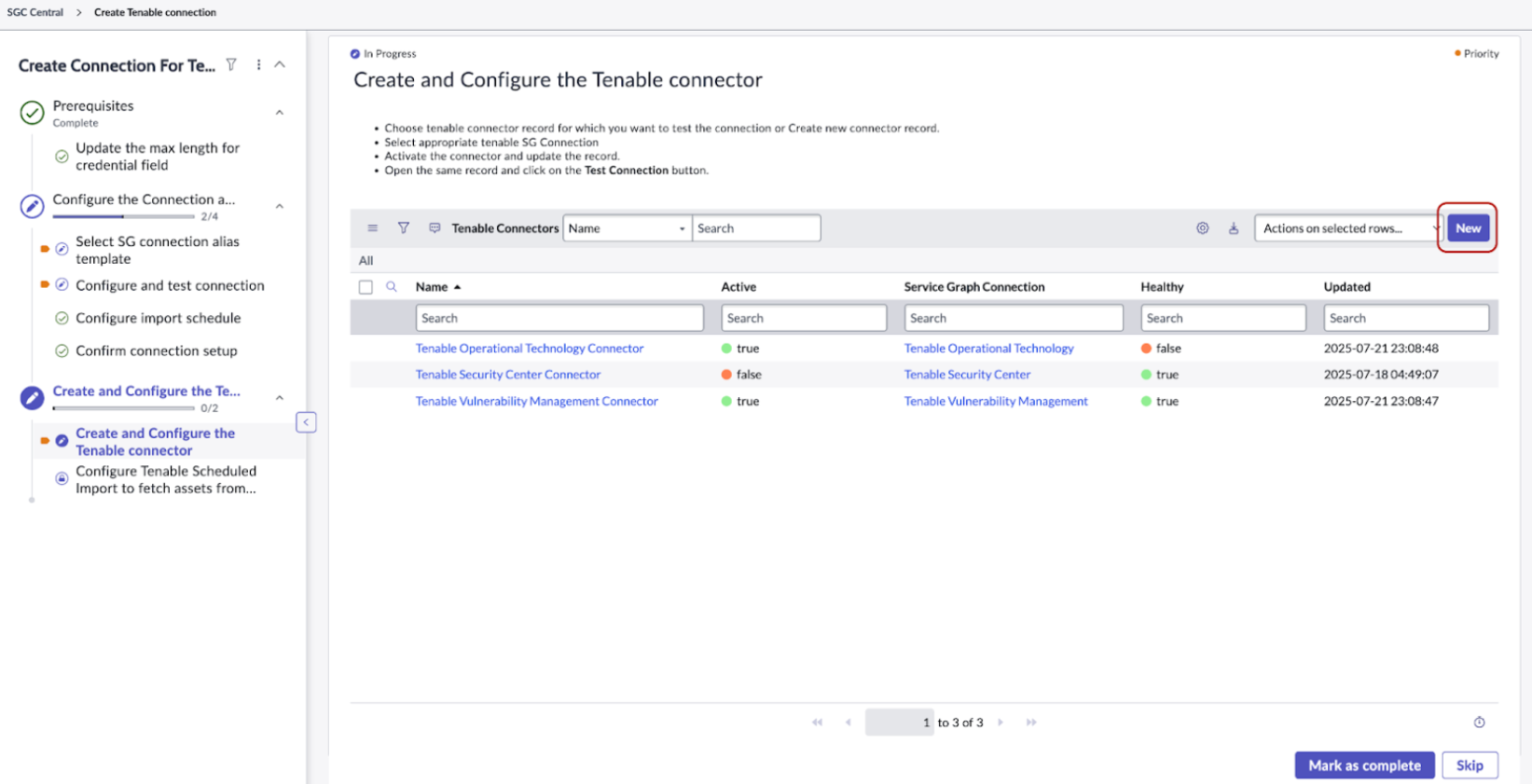Open Configure import schedule step
The height and width of the screenshot is (784, 1532).
[x=159, y=318]
